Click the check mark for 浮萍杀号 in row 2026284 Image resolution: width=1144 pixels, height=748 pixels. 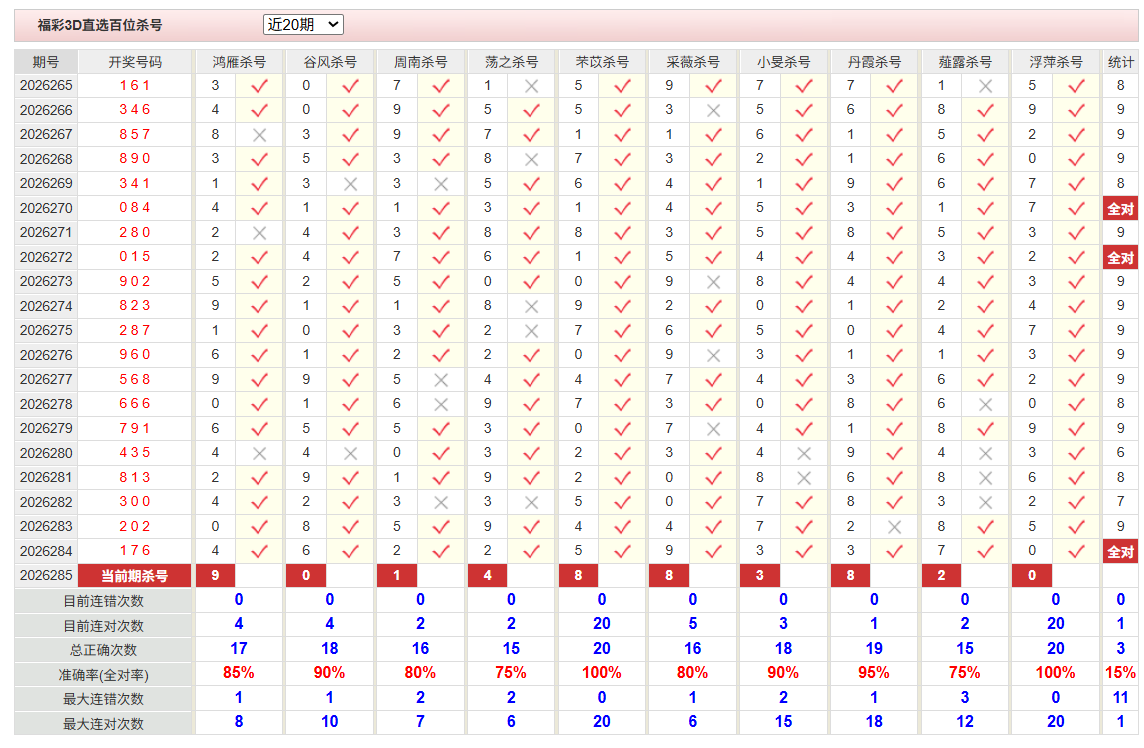point(1076,551)
